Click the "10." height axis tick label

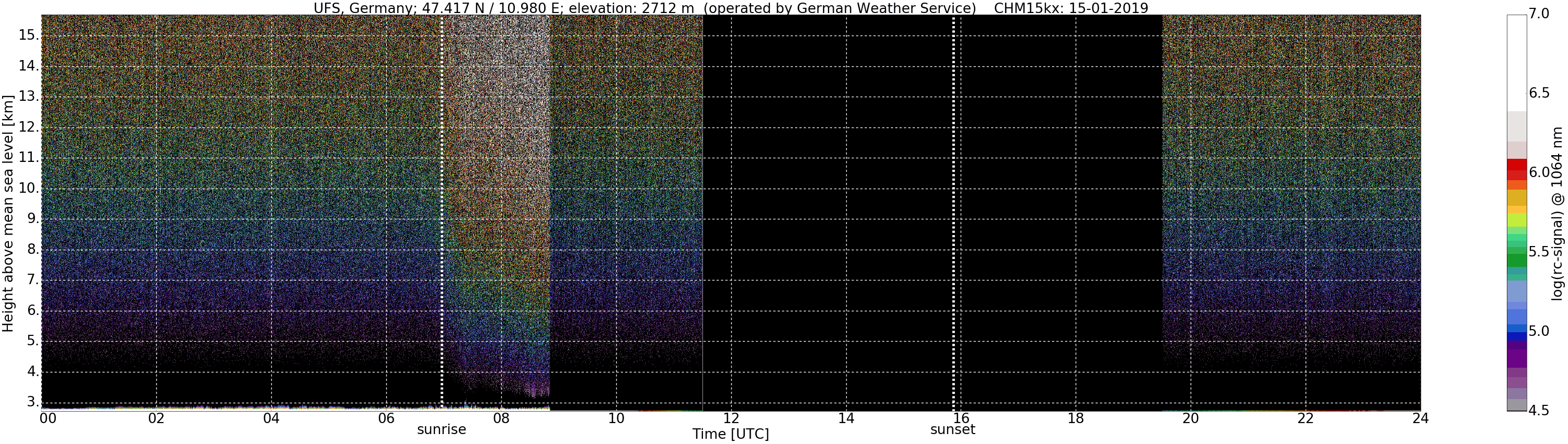pyautogui.click(x=28, y=189)
